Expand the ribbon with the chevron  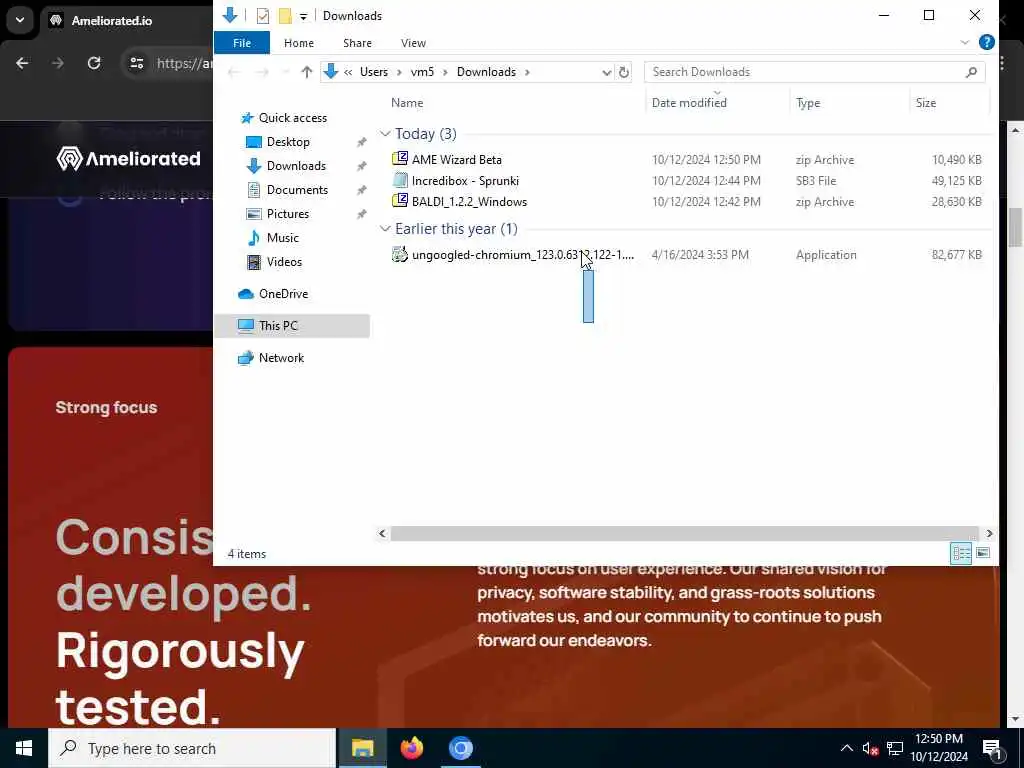965,42
